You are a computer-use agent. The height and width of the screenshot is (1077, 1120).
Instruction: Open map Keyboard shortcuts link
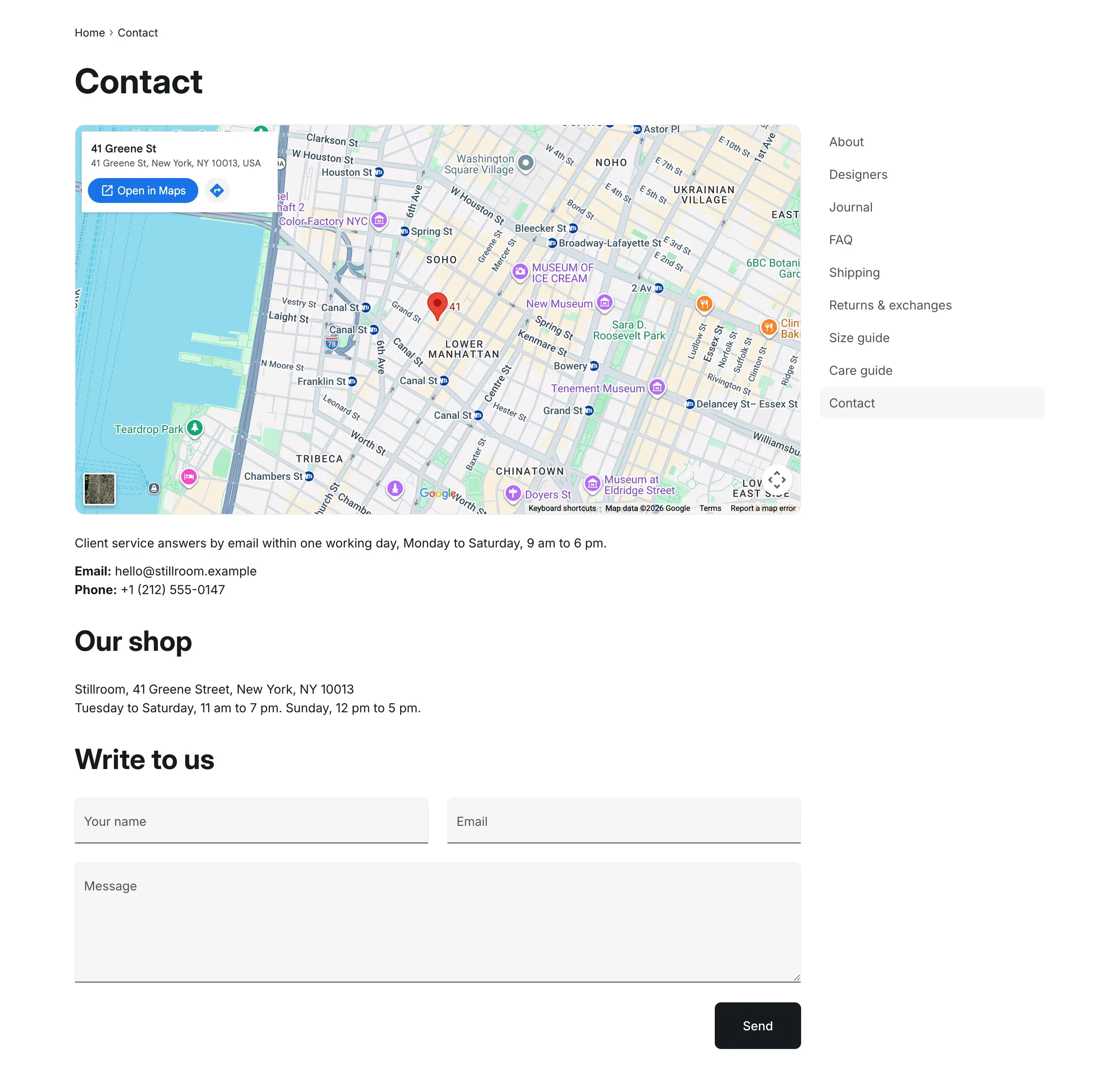click(x=562, y=508)
